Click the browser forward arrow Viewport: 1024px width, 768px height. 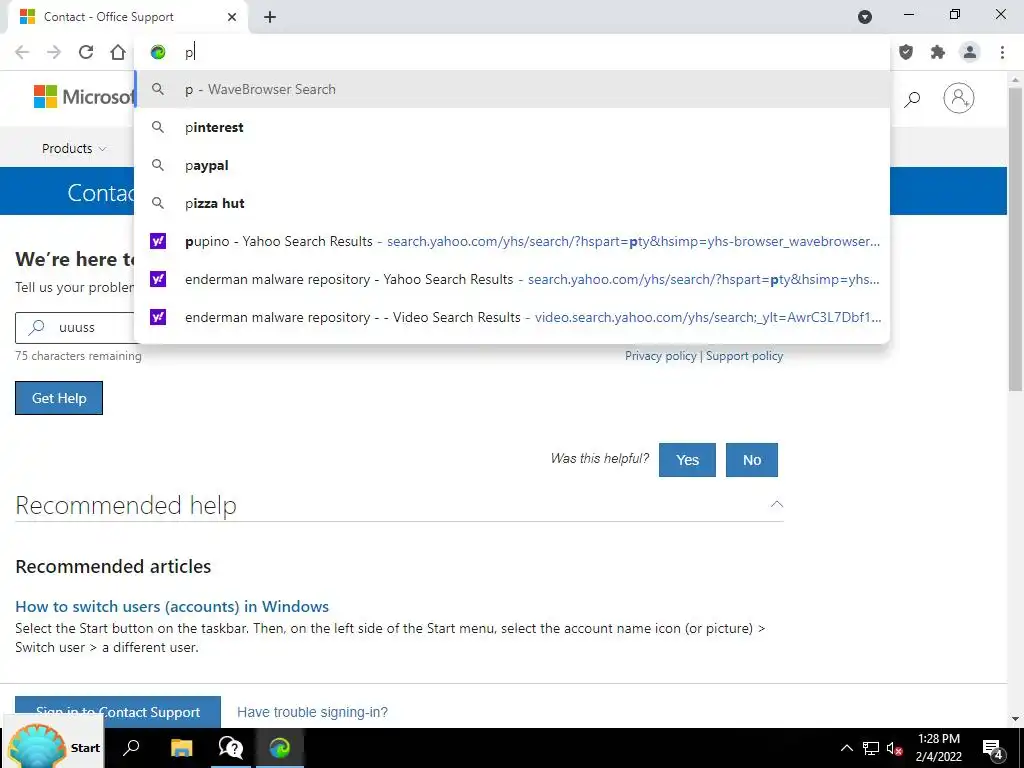click(54, 52)
